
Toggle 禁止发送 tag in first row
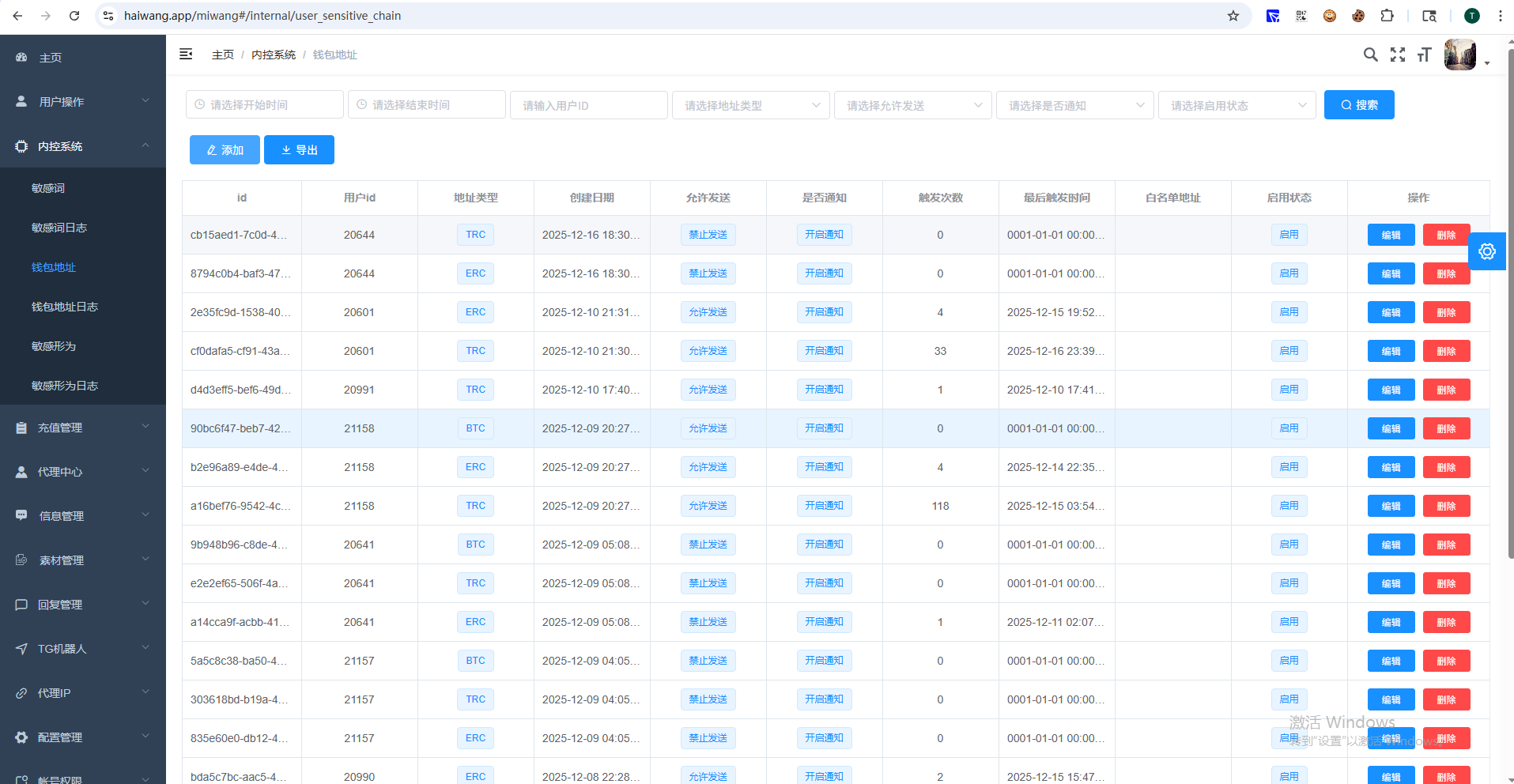[708, 235]
